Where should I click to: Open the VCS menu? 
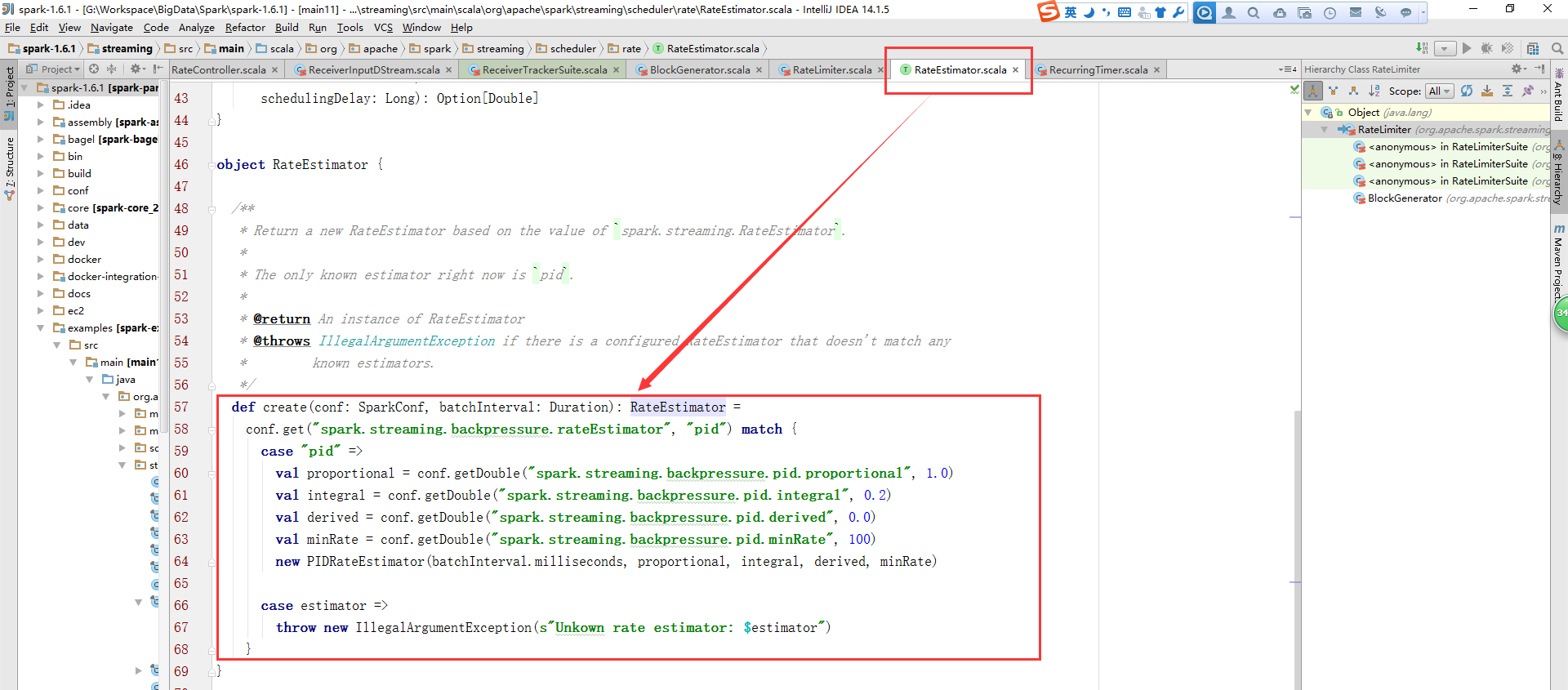(x=383, y=27)
